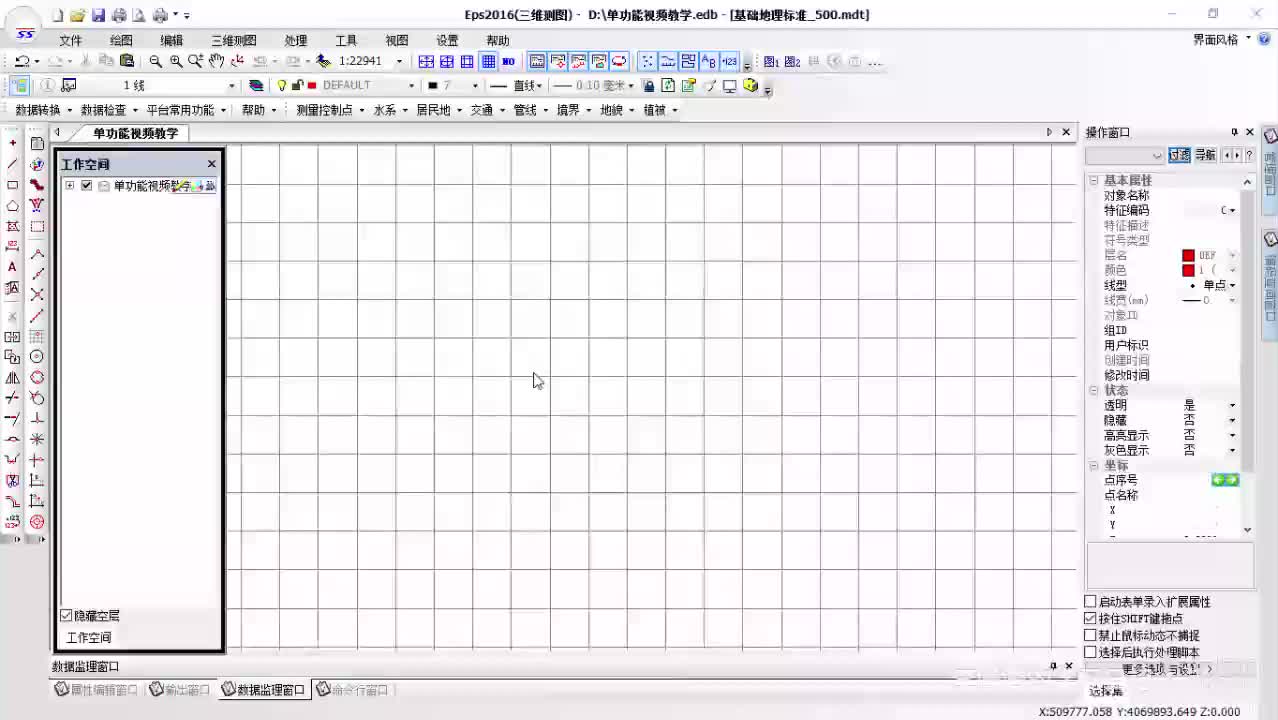Click the 选择集 tab label

(1106, 691)
